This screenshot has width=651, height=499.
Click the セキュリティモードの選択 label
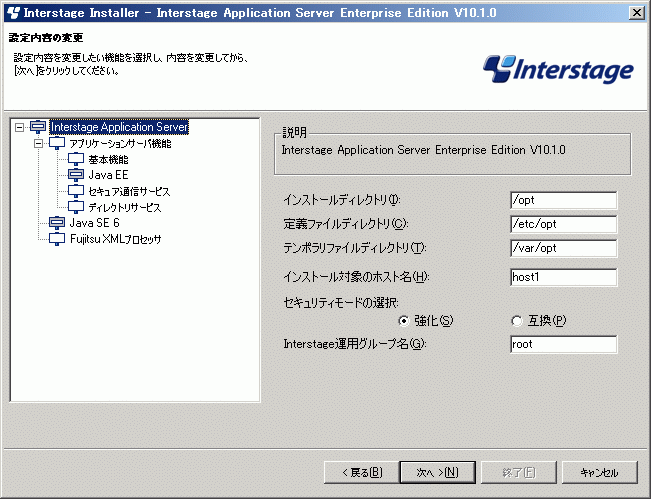(x=341, y=303)
